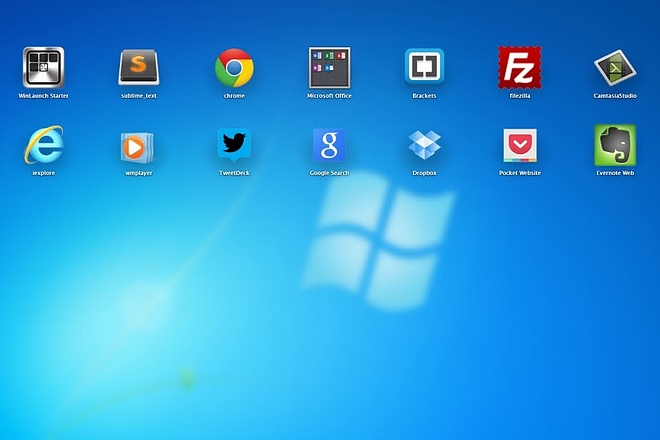The width and height of the screenshot is (660, 440).
Task: Click the "Brackets" label text
Action: click(x=424, y=96)
